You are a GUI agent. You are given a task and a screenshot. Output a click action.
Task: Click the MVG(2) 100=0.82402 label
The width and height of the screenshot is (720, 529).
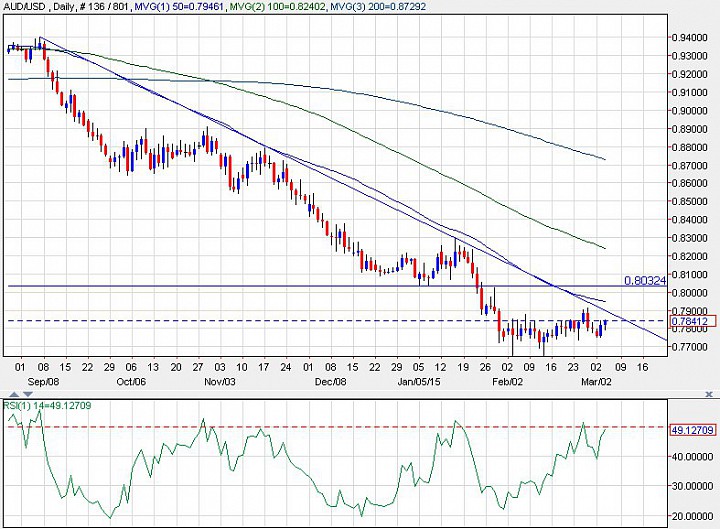click(278, 7)
